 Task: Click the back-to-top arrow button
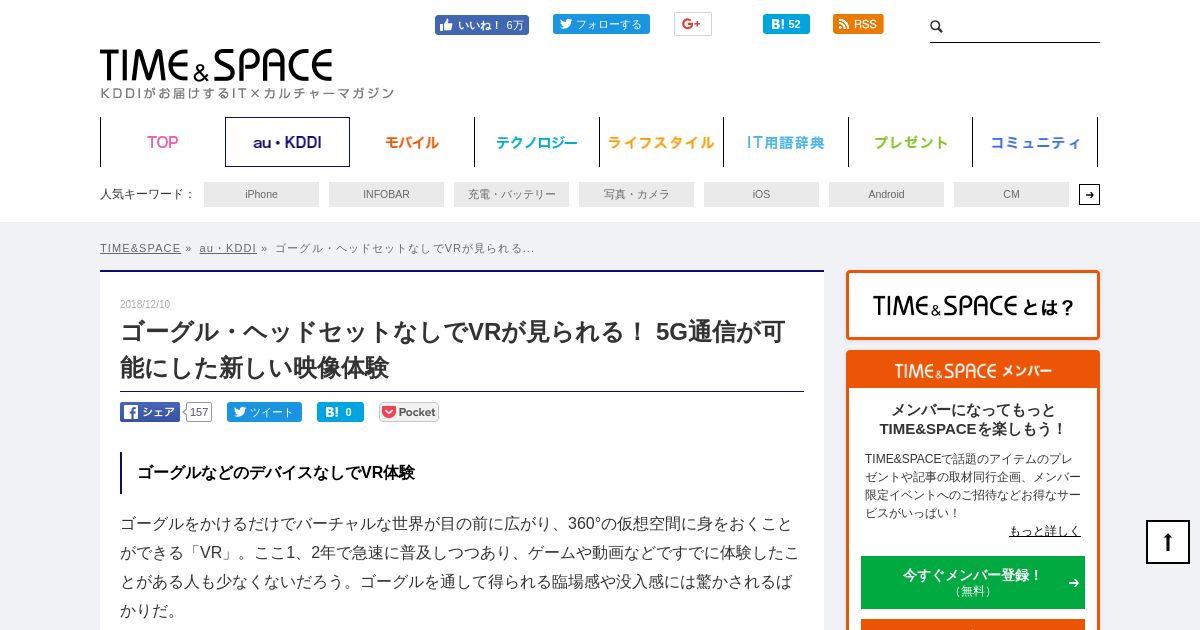[1168, 542]
